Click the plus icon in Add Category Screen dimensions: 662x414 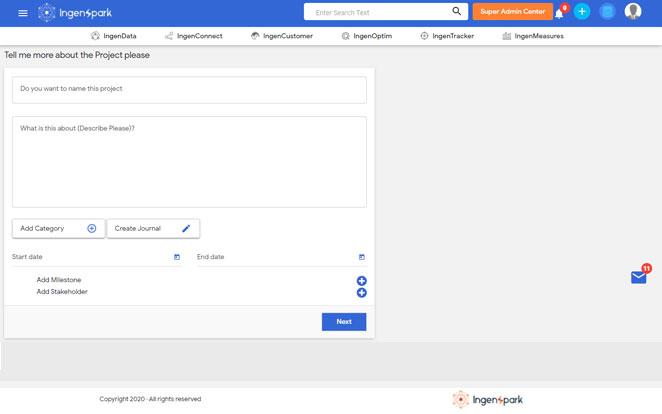coord(92,228)
